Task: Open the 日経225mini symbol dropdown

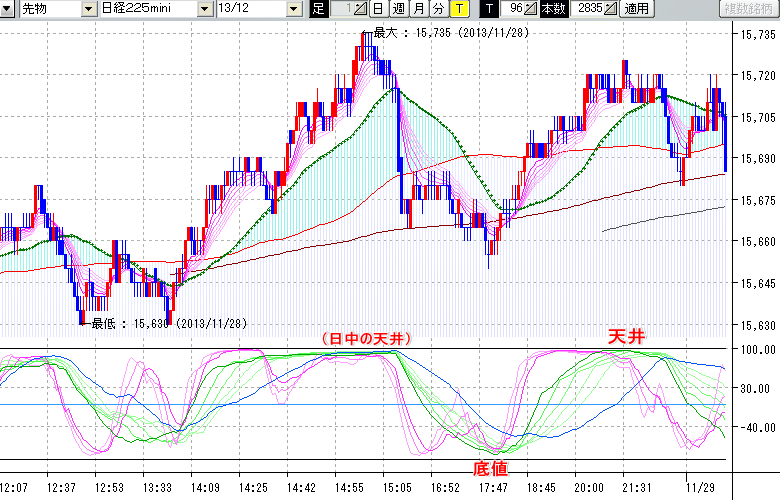Action: point(205,9)
